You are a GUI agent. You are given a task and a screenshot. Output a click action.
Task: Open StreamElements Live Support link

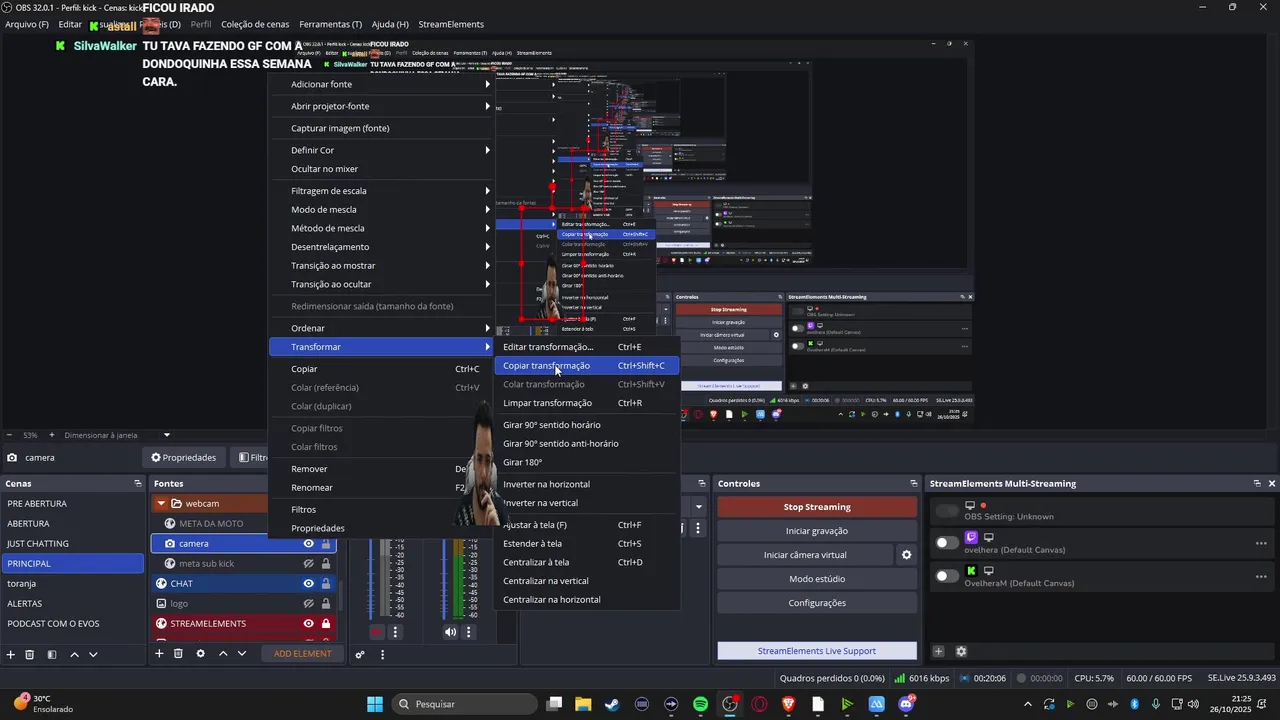pos(817,651)
